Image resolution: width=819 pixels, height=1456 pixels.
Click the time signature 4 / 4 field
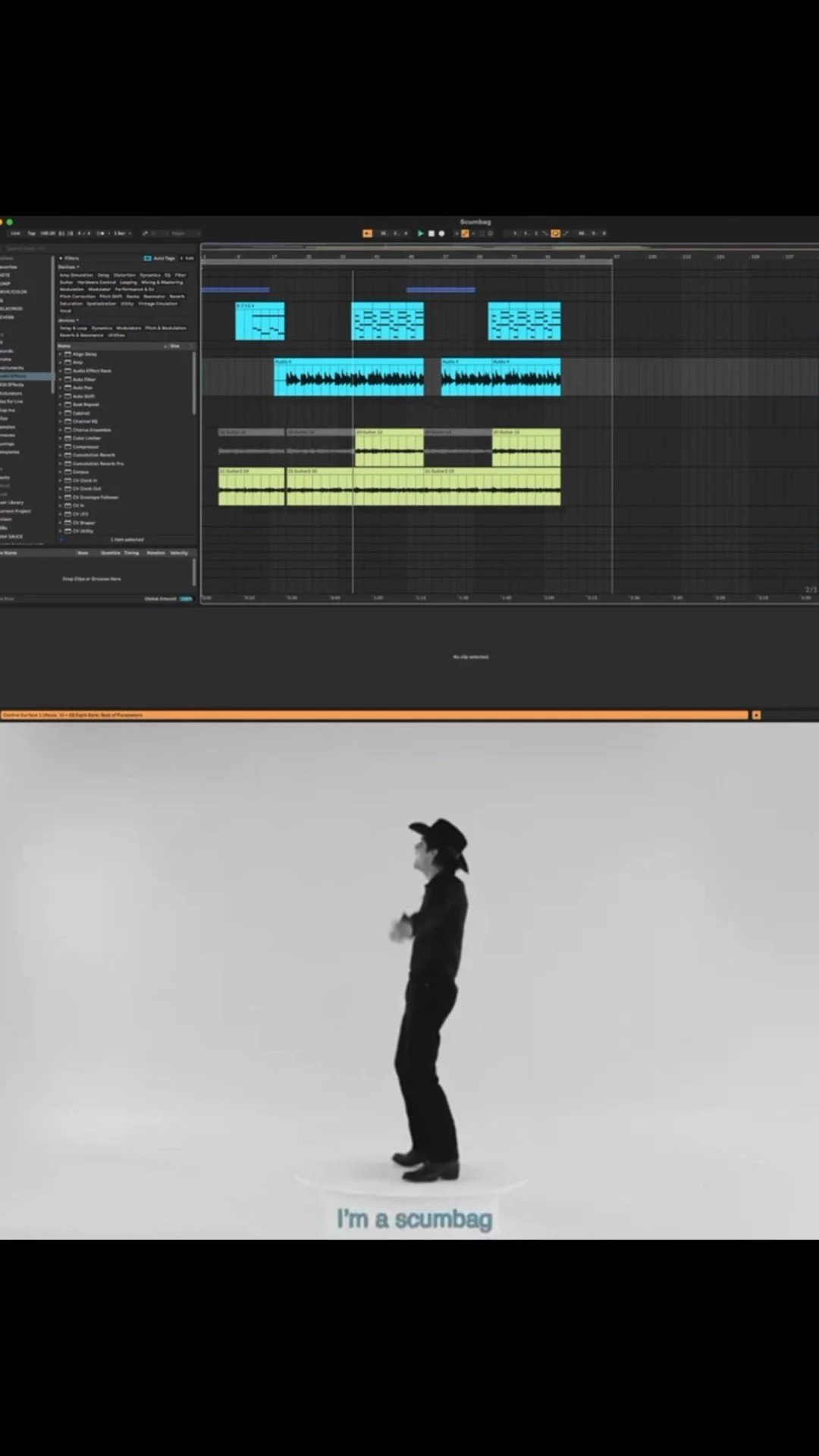84,234
